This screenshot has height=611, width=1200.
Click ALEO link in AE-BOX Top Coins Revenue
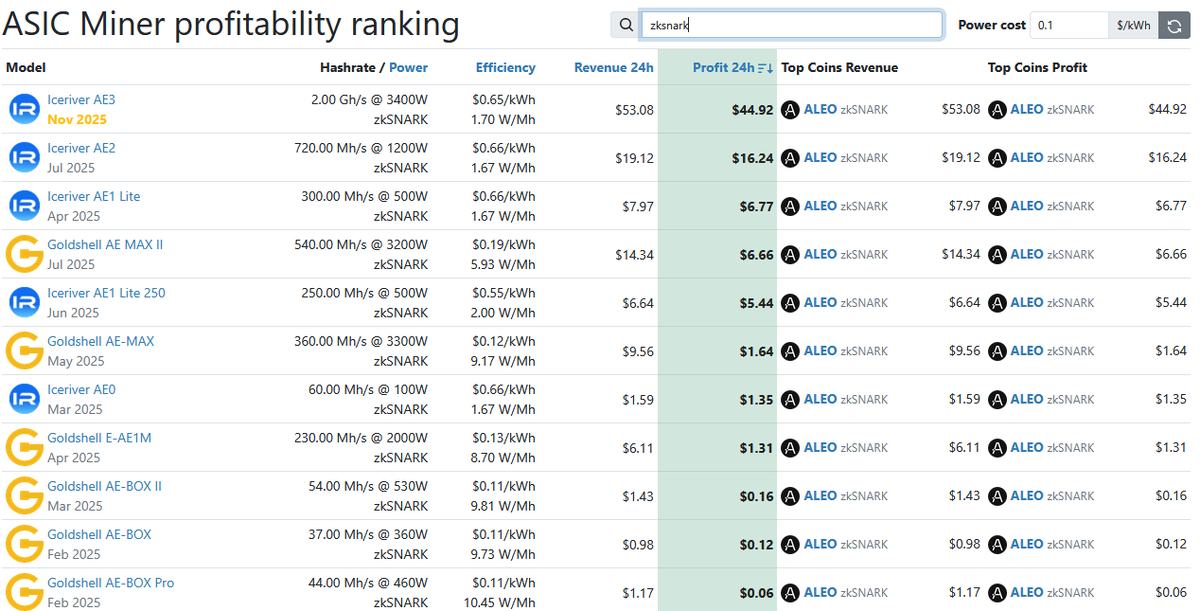coord(820,544)
